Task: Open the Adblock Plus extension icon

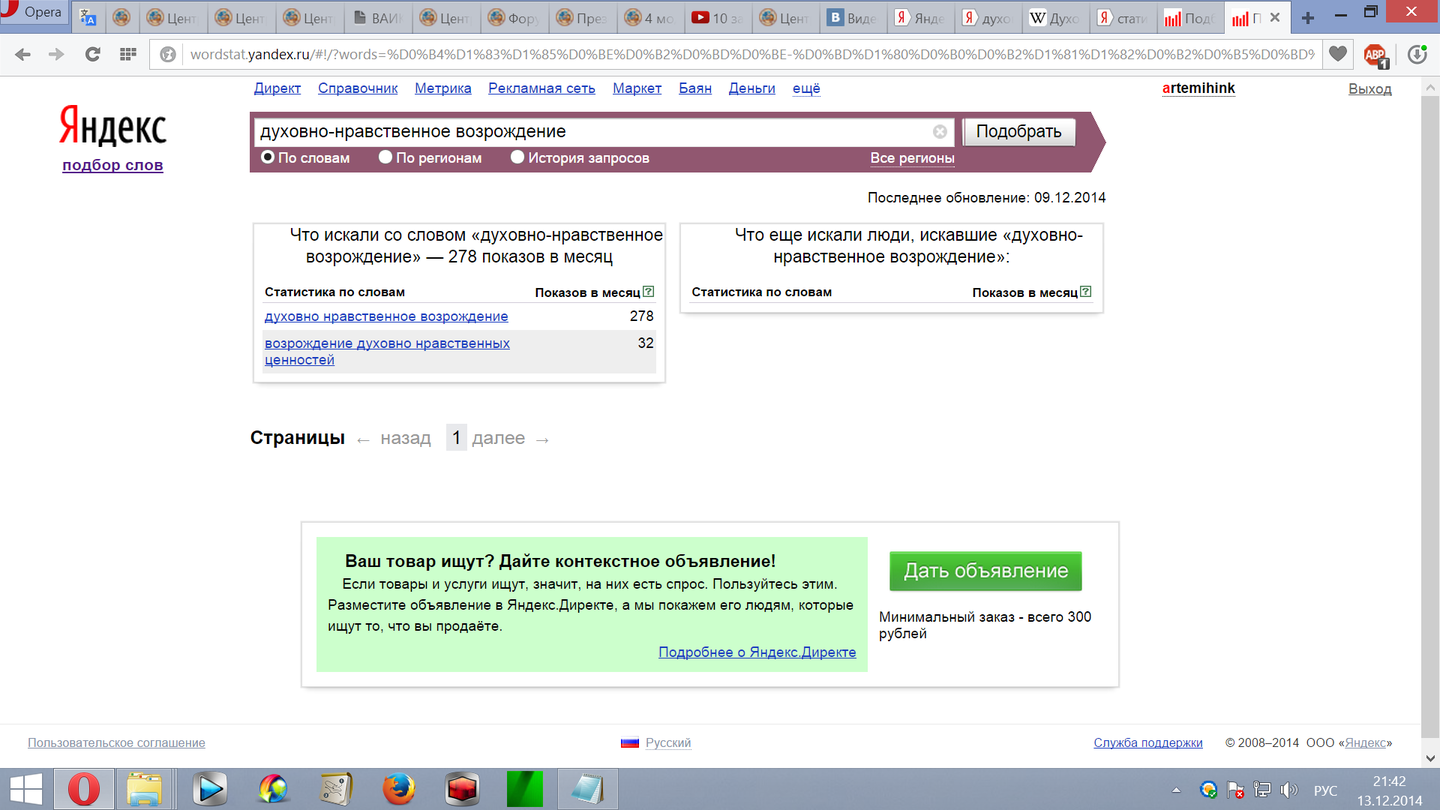Action: [x=1376, y=56]
